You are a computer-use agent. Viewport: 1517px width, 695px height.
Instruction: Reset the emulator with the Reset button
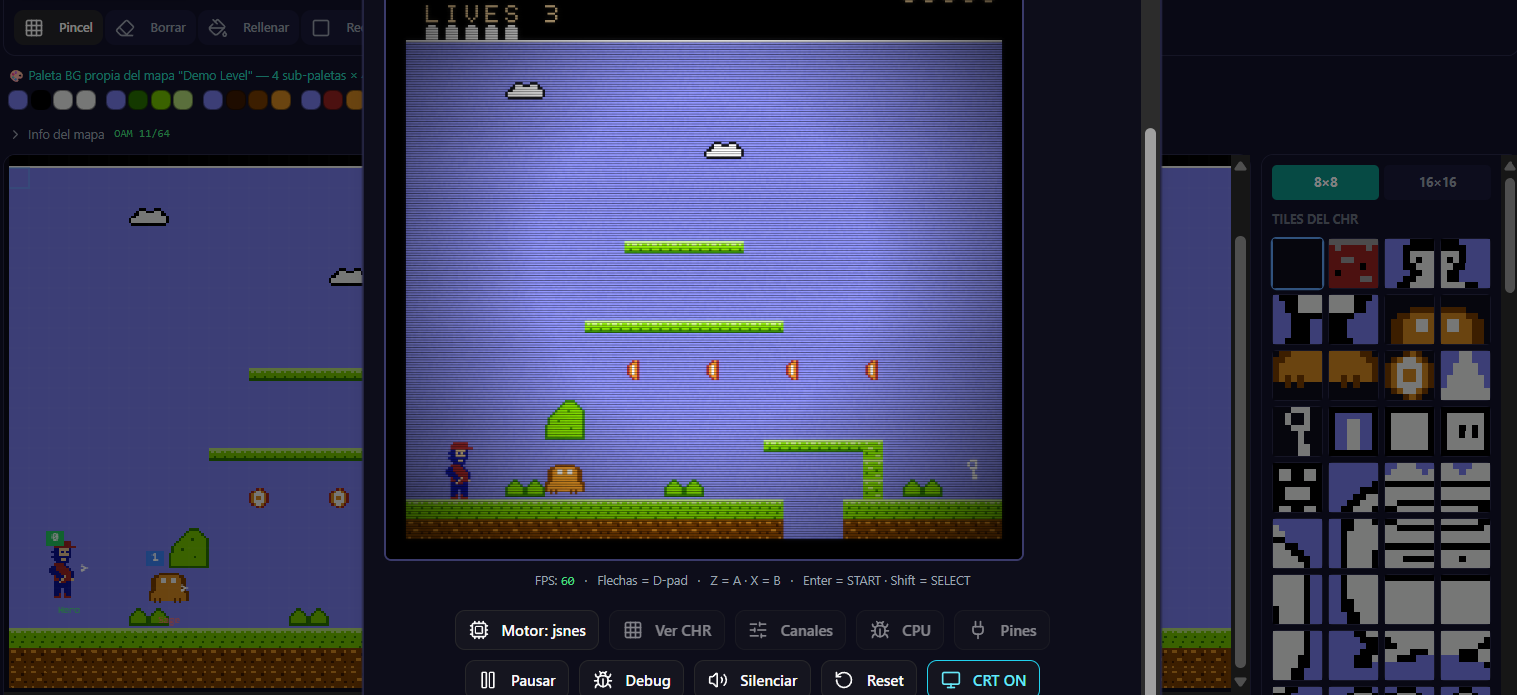tap(869, 679)
